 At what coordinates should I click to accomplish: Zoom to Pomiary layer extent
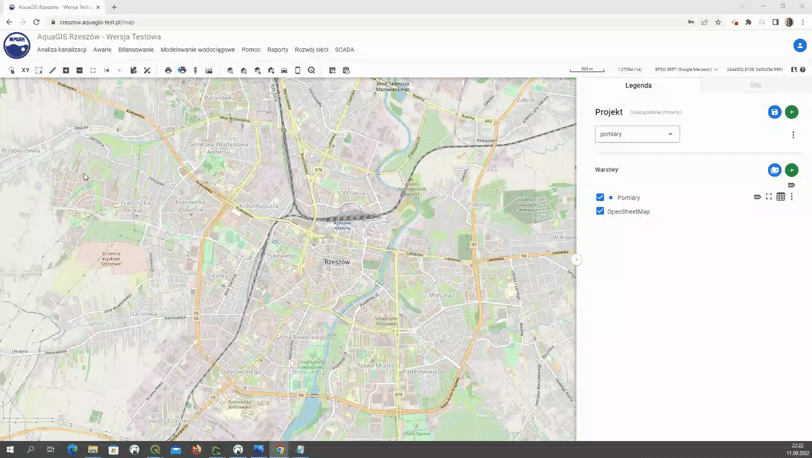pos(769,197)
